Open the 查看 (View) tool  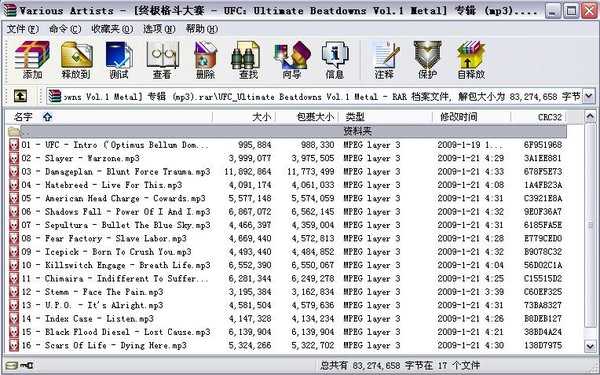pos(162,60)
